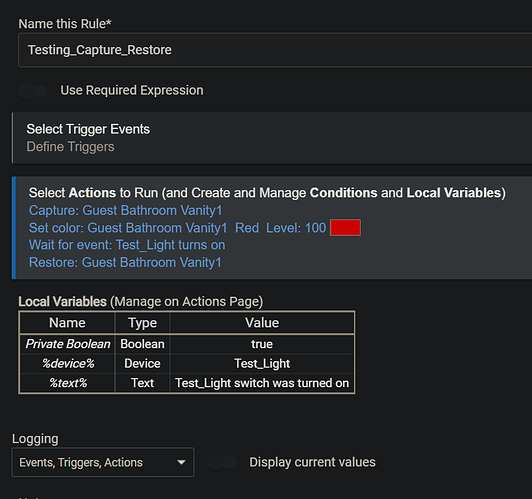
Task: Open Capture: Guest Bathroom Vanity1 action
Action: [x=126, y=210]
